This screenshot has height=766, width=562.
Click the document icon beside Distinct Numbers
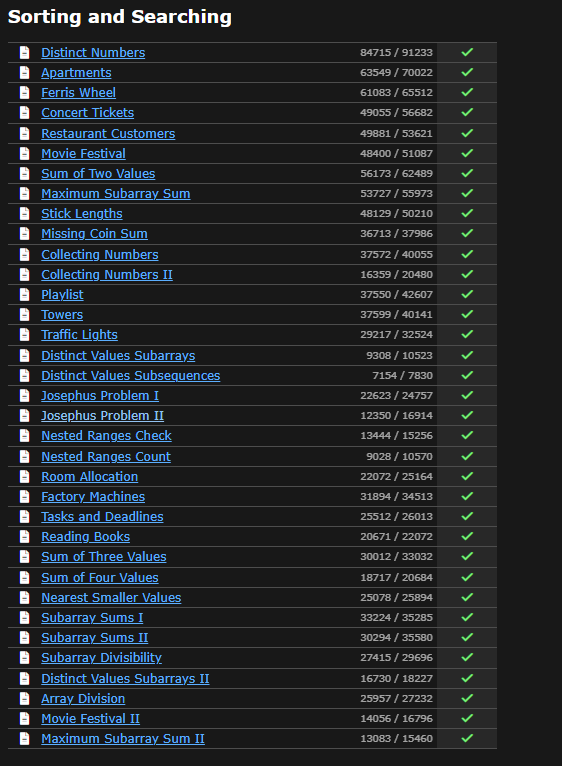coord(24,52)
